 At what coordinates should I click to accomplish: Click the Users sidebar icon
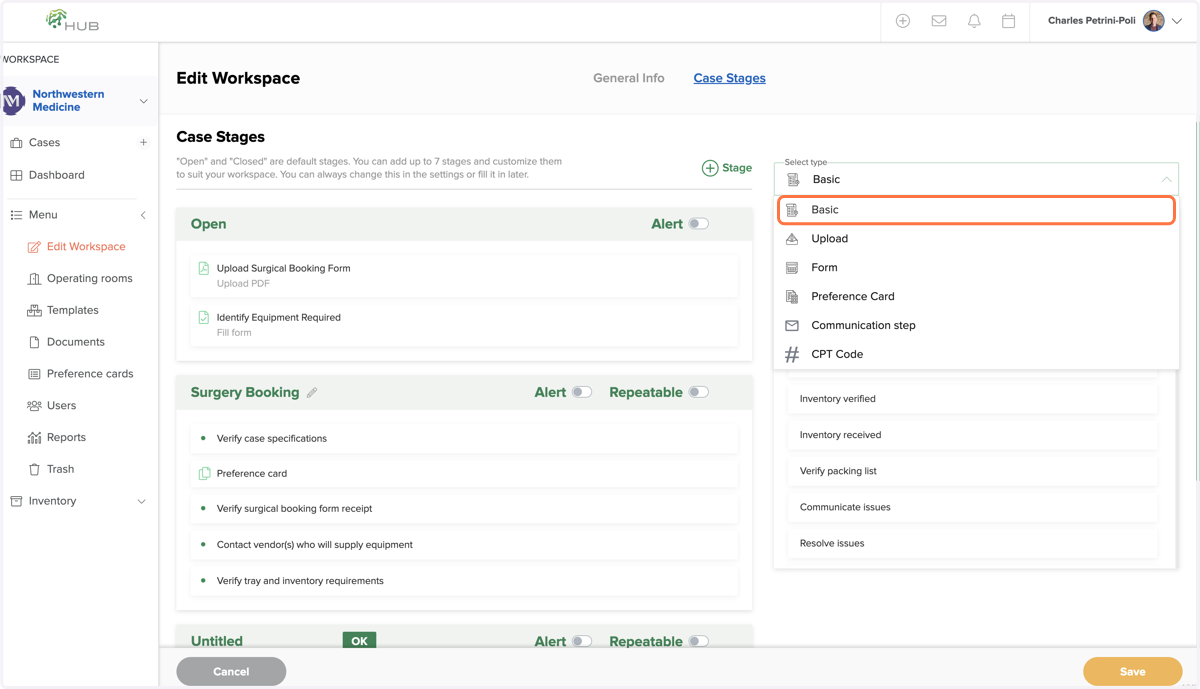pos(34,406)
